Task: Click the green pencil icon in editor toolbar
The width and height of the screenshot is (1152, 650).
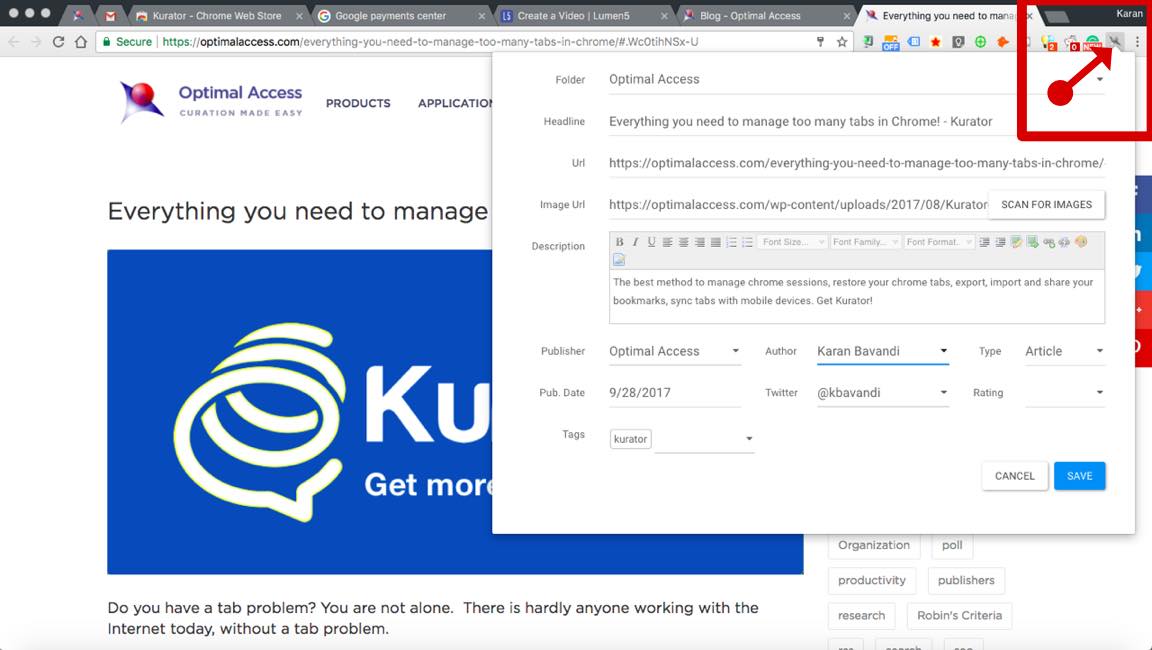Action: click(1016, 242)
